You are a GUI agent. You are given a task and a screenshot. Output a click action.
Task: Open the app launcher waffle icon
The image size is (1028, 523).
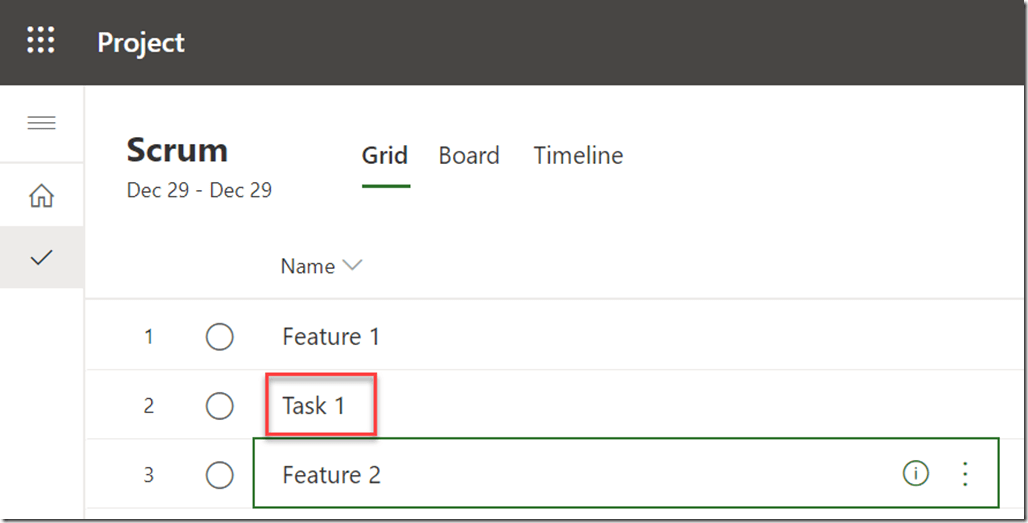coord(41,41)
